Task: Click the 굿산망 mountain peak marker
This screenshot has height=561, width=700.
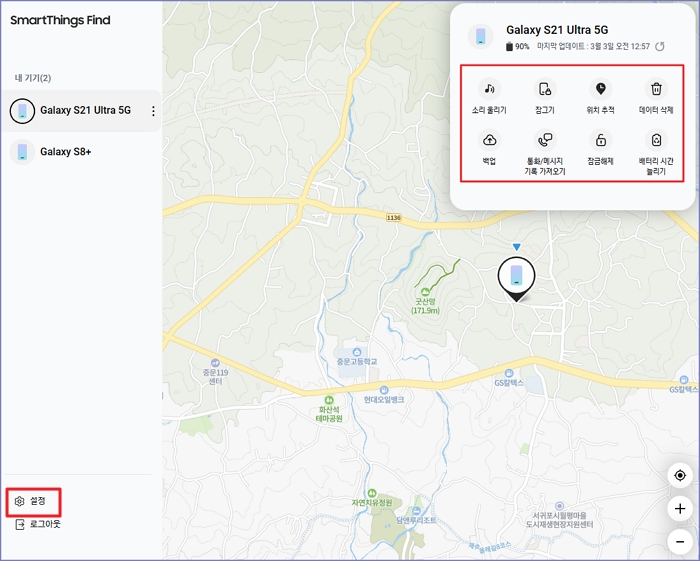Action: 425,292
